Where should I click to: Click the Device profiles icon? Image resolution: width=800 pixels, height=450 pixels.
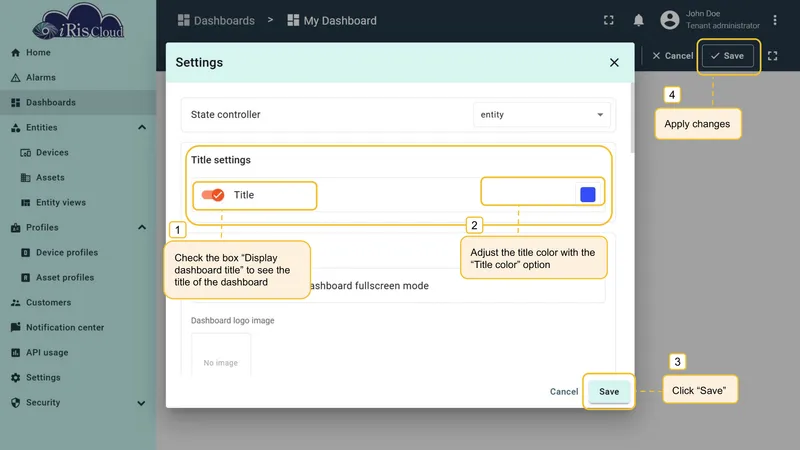pyautogui.click(x=26, y=253)
